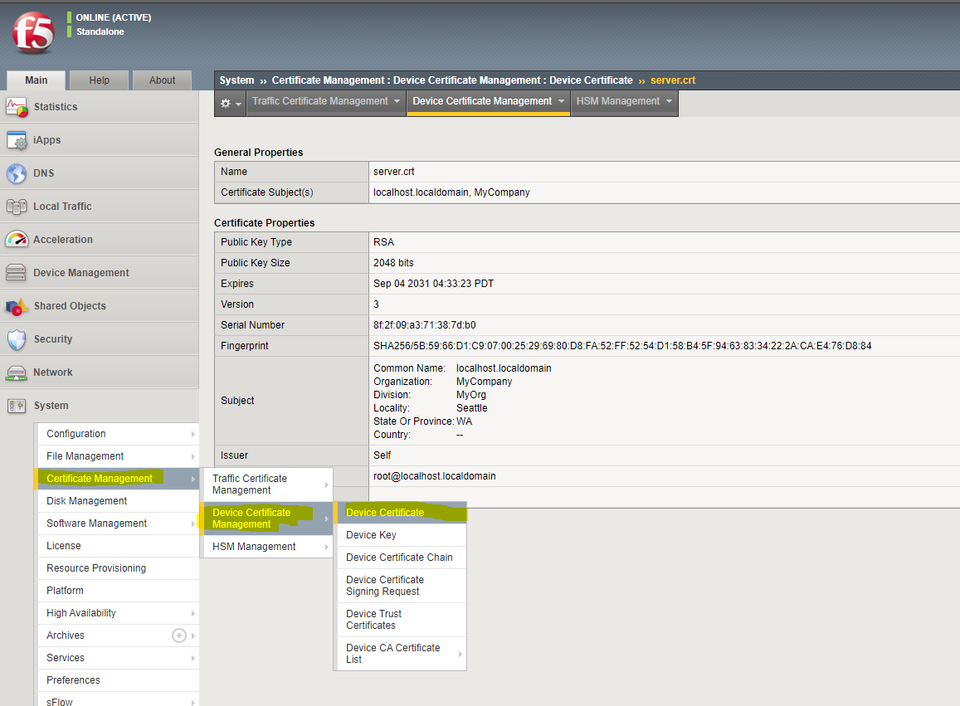This screenshot has height=706, width=960.
Task: Click the iApps sidebar icon
Action: [16, 140]
